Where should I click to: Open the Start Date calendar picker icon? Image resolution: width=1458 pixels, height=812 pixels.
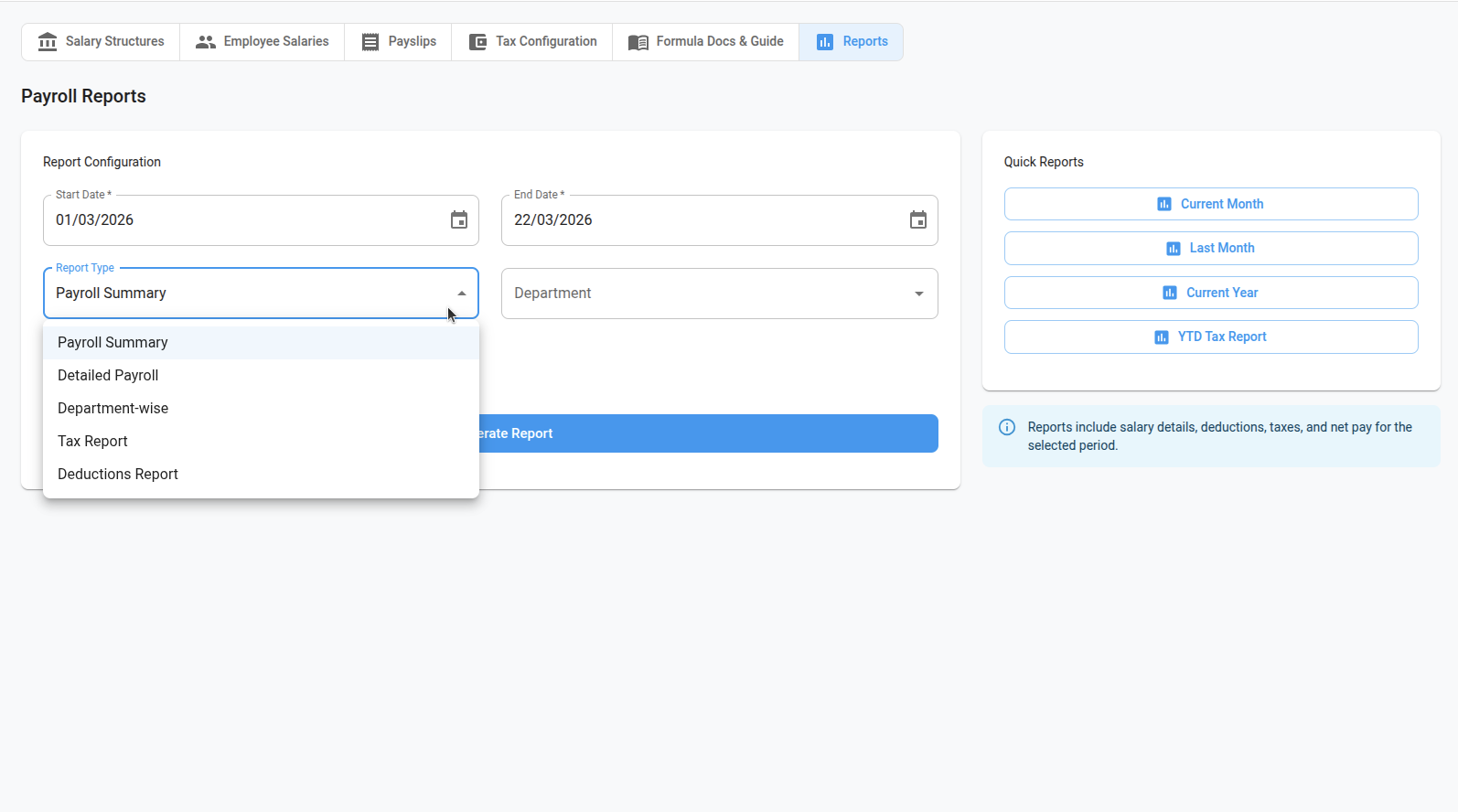(x=459, y=220)
